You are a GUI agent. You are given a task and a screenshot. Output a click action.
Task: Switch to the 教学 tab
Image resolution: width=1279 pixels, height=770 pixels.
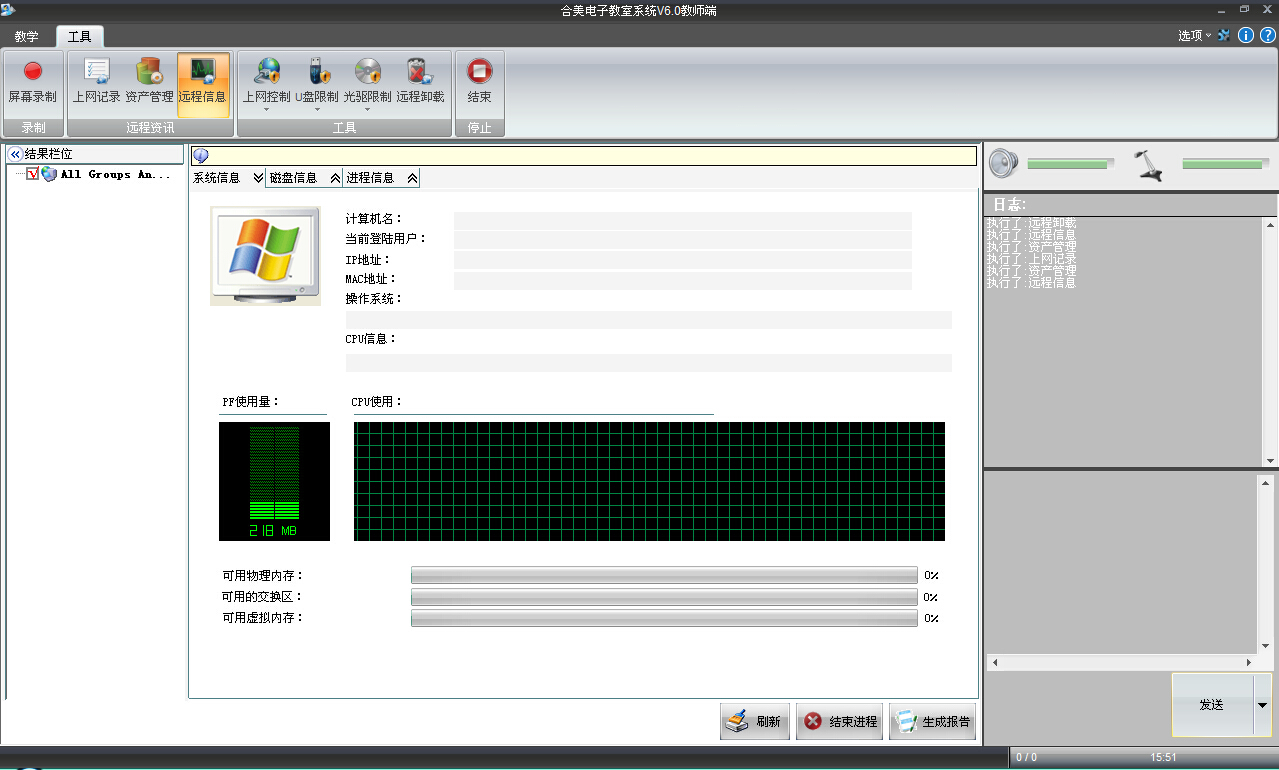27,37
